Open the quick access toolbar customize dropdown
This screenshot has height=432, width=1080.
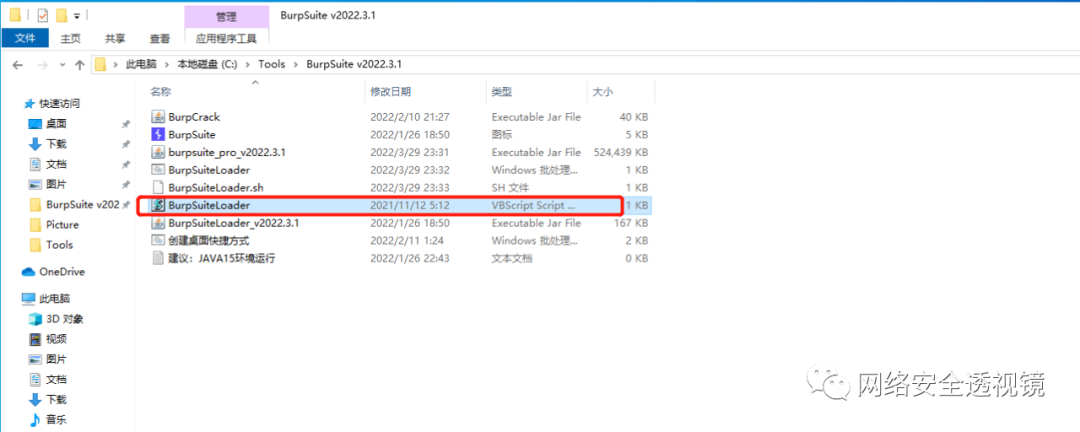point(76,15)
